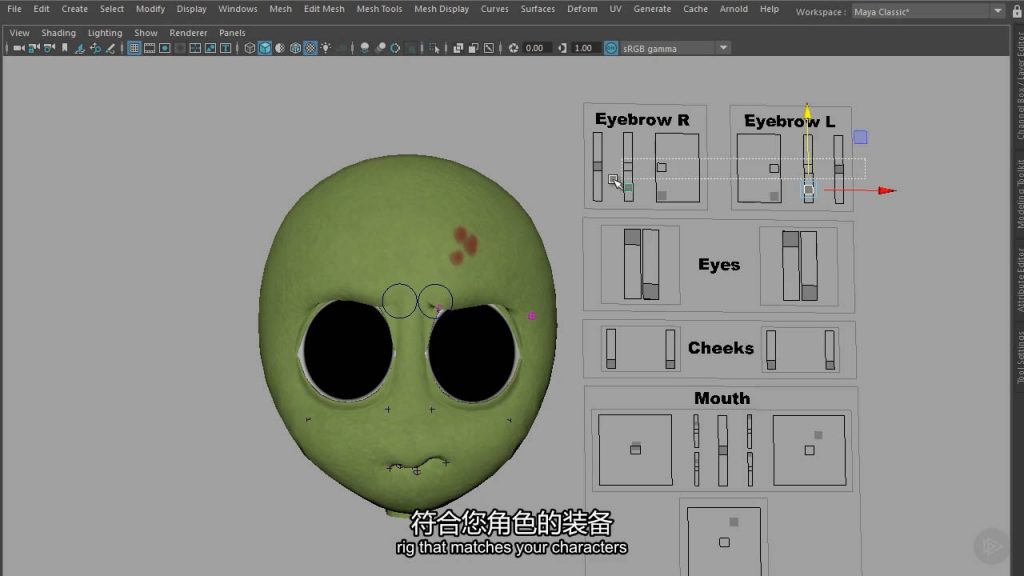The width and height of the screenshot is (1024, 576).
Task: Open the Renderer panel menu
Action: pos(188,33)
